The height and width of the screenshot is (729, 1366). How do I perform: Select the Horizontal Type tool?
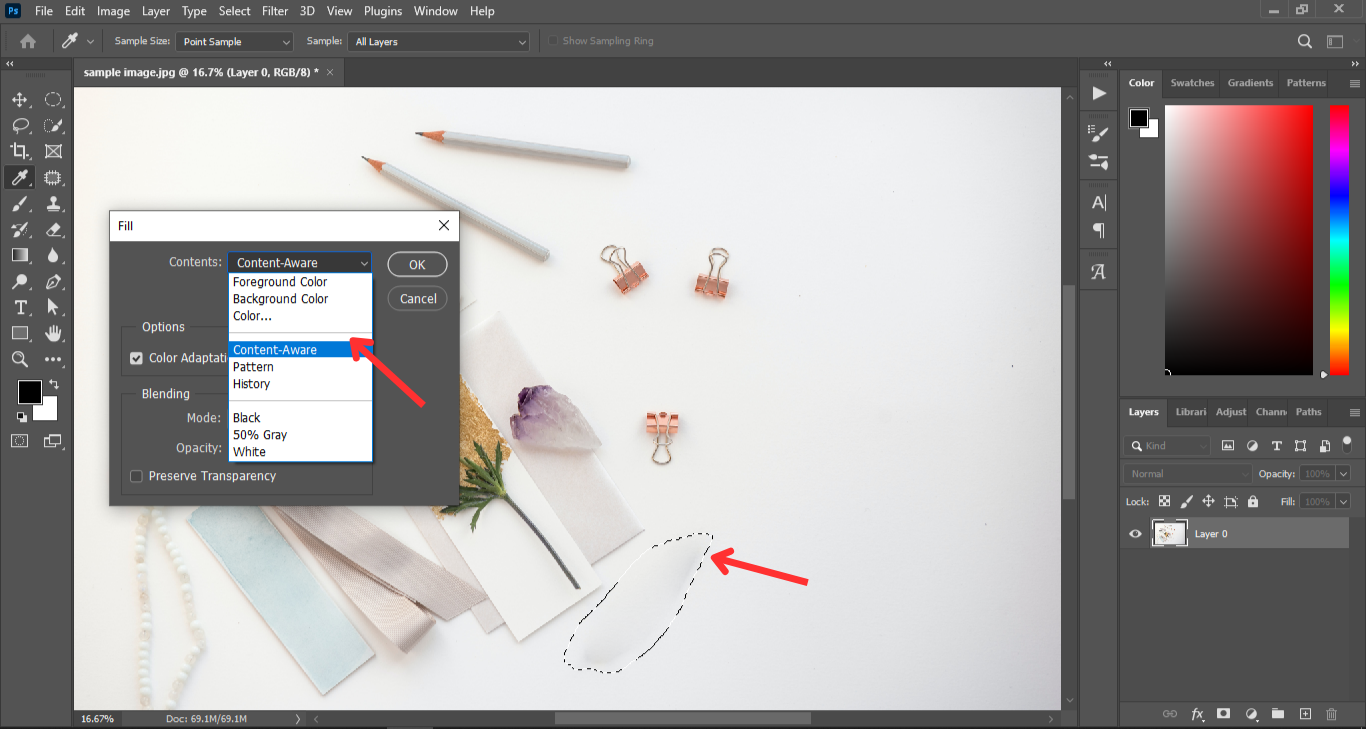(x=19, y=308)
